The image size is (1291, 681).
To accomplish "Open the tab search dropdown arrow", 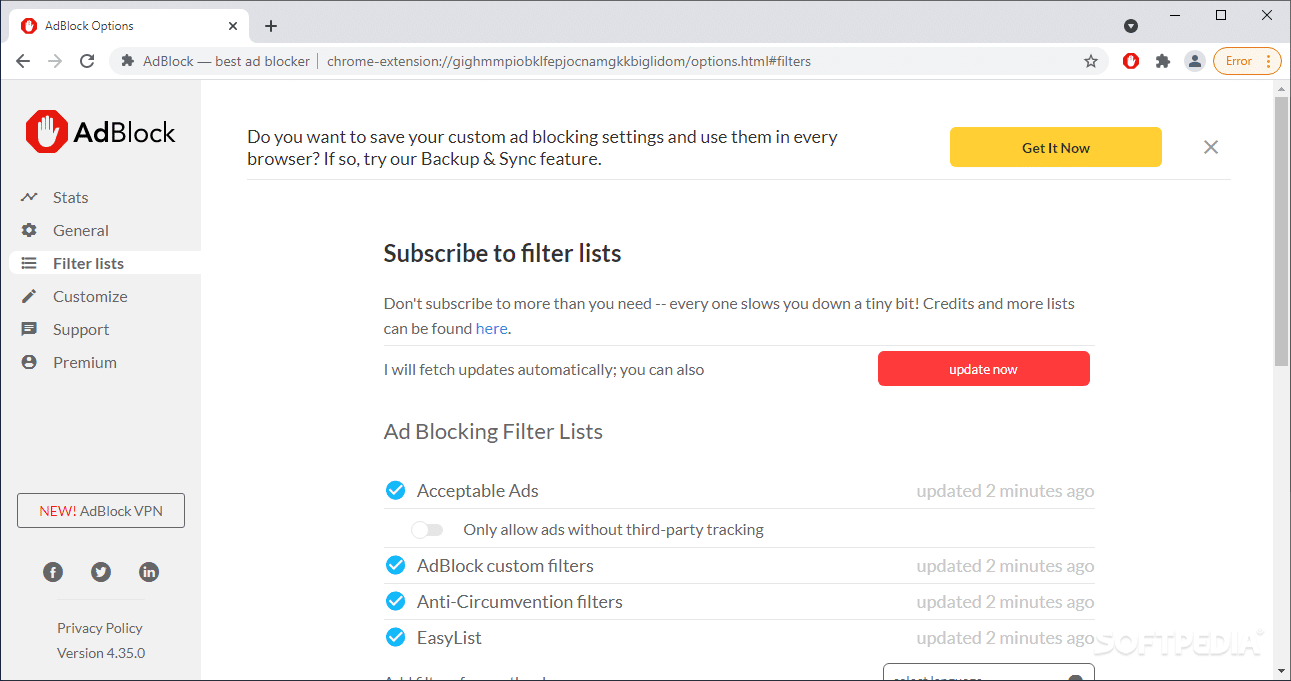I will 1131,26.
